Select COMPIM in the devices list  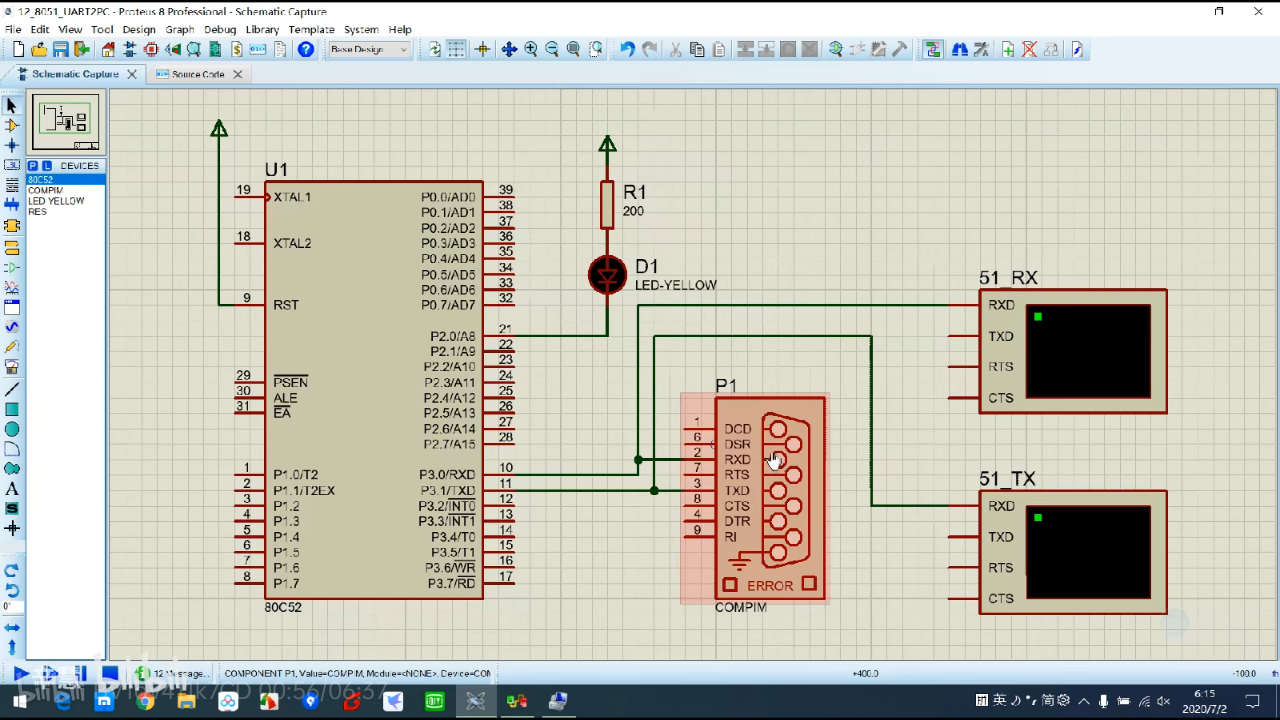[x=65, y=190]
